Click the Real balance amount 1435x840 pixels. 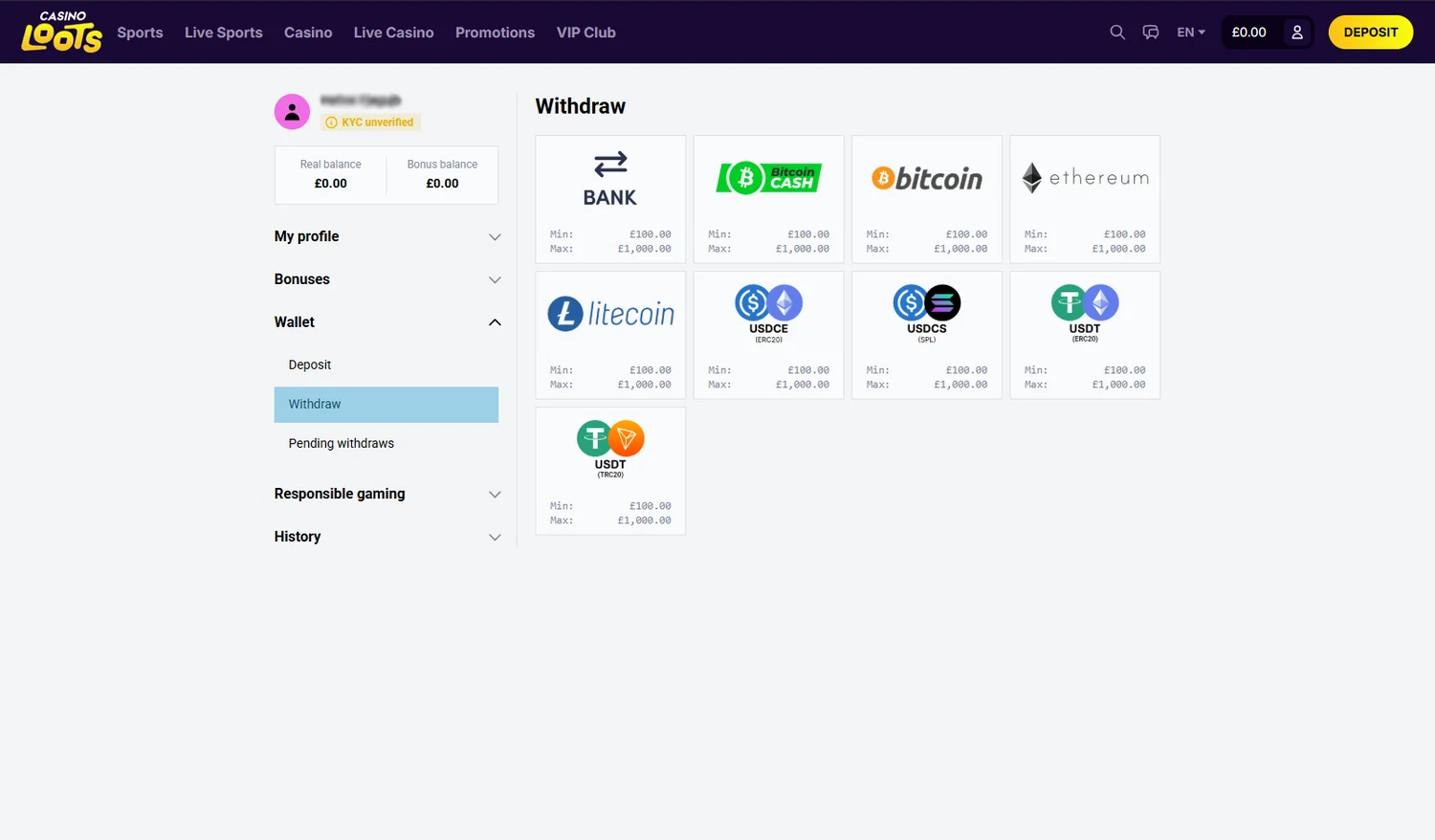point(331,184)
